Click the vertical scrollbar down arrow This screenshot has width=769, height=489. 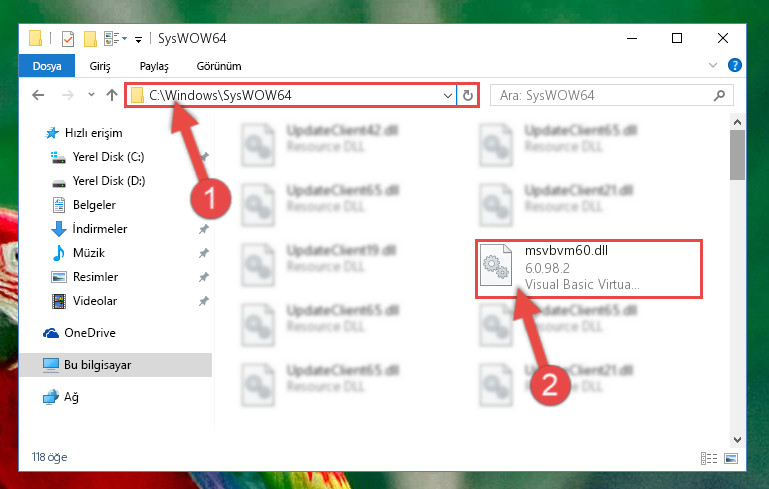(x=737, y=439)
